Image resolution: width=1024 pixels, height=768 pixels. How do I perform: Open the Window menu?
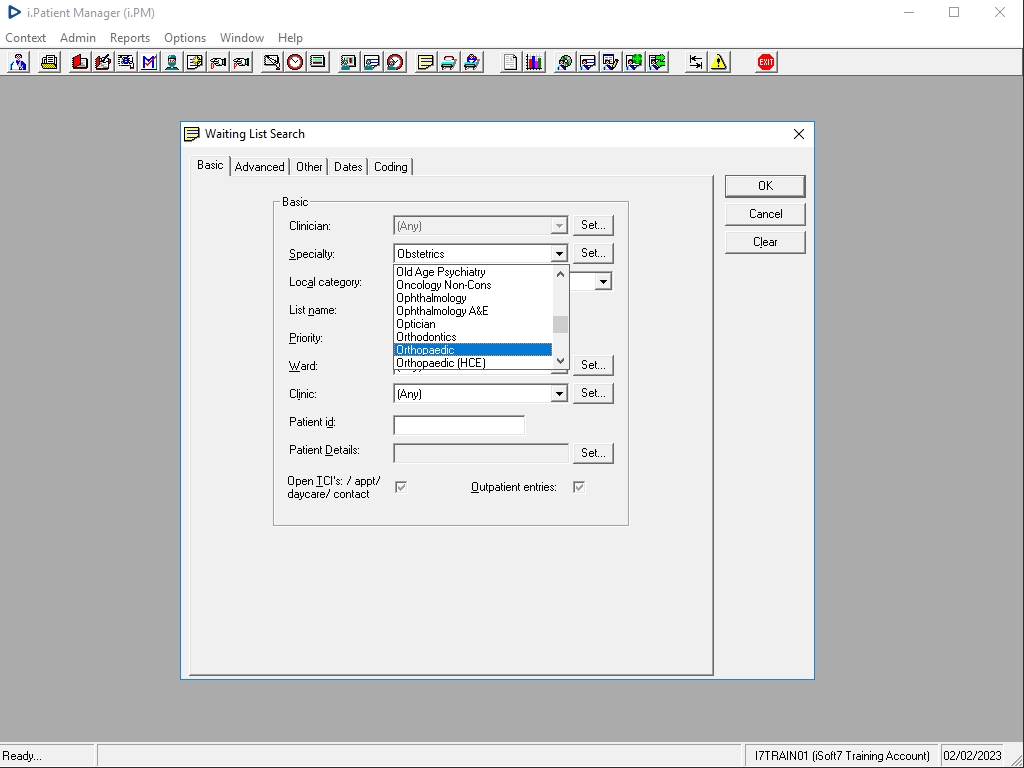242,38
